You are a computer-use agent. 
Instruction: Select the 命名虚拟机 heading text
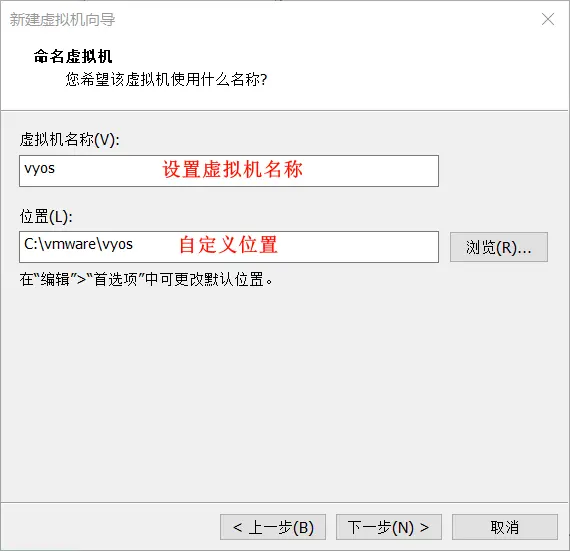point(73,56)
